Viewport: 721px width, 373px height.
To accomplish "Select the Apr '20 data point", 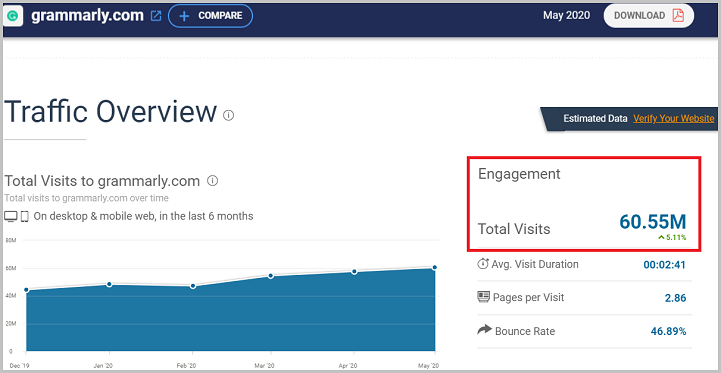I will coord(354,272).
